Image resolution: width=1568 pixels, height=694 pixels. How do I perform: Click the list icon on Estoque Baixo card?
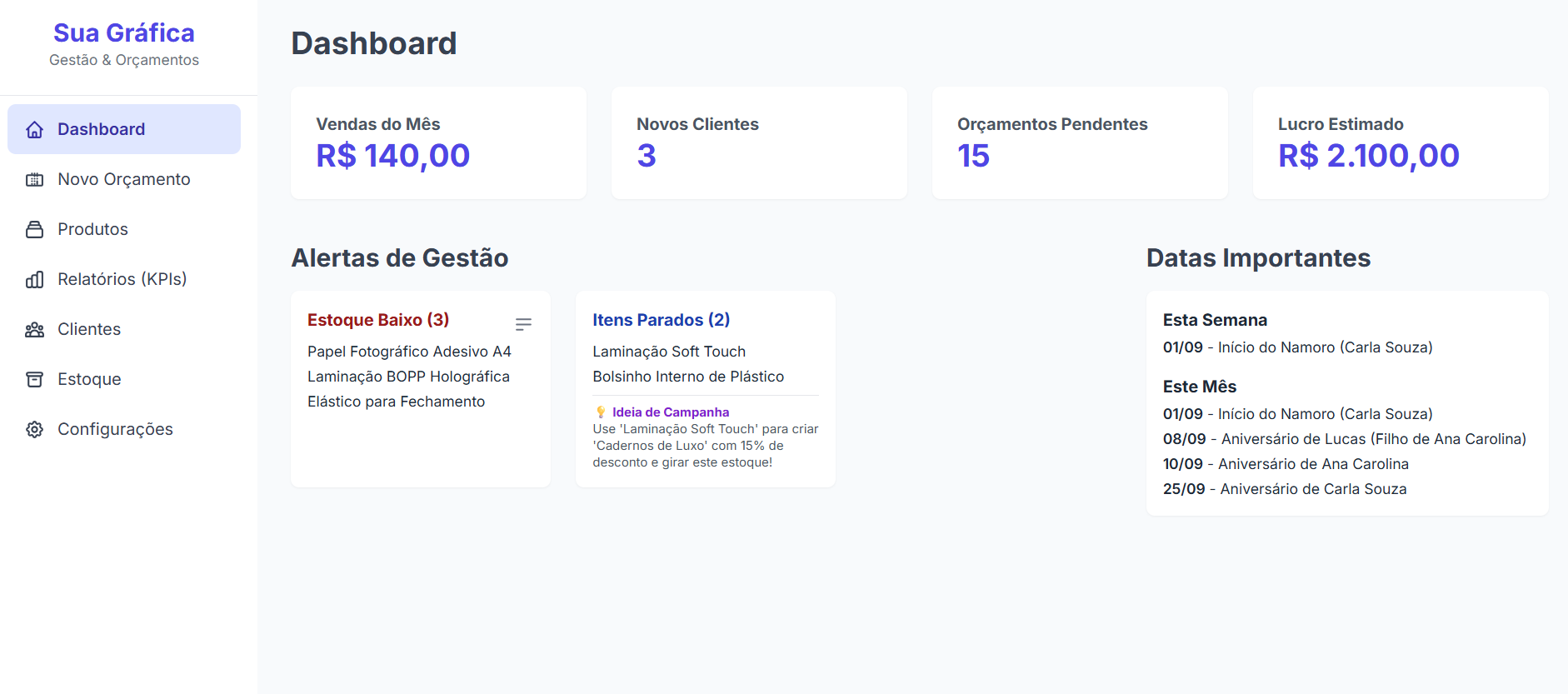[x=524, y=323]
